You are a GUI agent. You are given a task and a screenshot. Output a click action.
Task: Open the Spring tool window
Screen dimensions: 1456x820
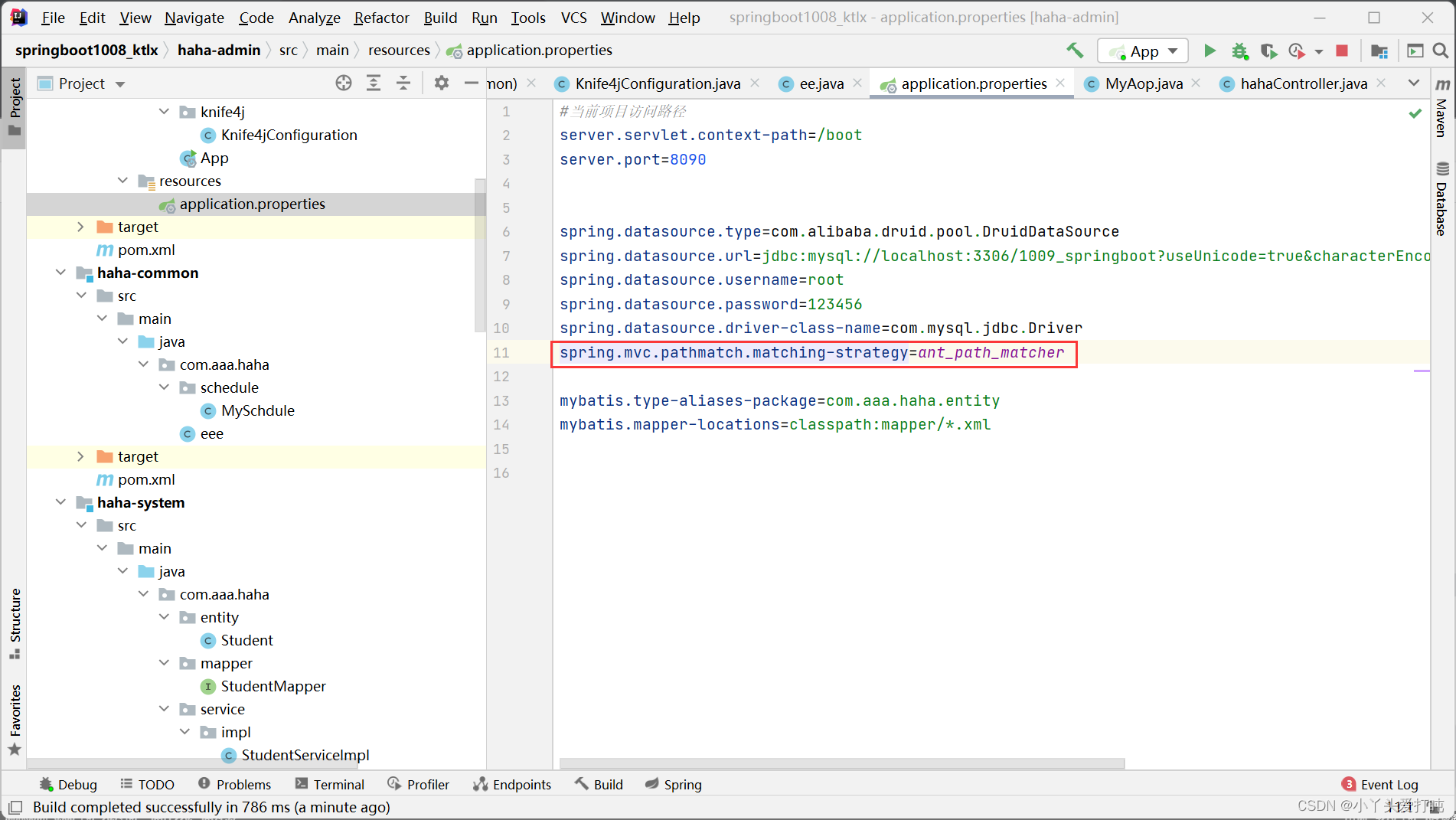(x=674, y=784)
